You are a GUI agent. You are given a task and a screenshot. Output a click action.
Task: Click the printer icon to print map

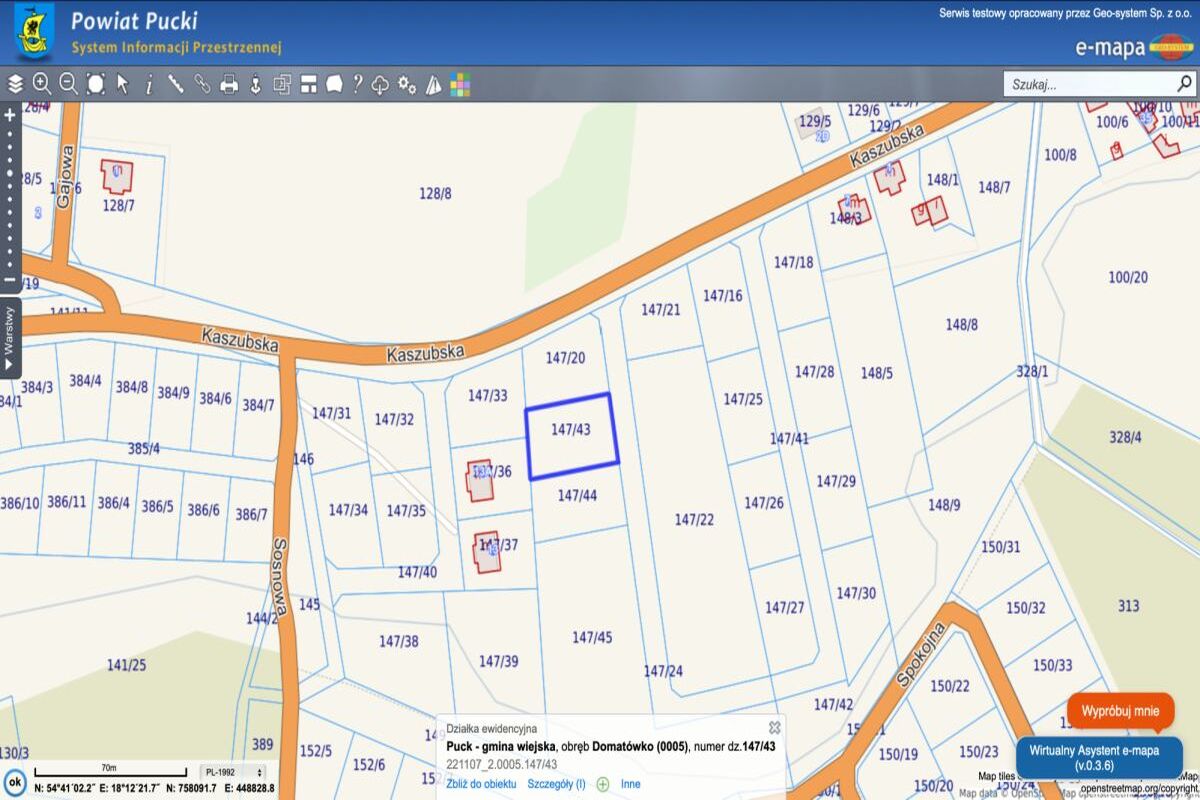tap(229, 84)
